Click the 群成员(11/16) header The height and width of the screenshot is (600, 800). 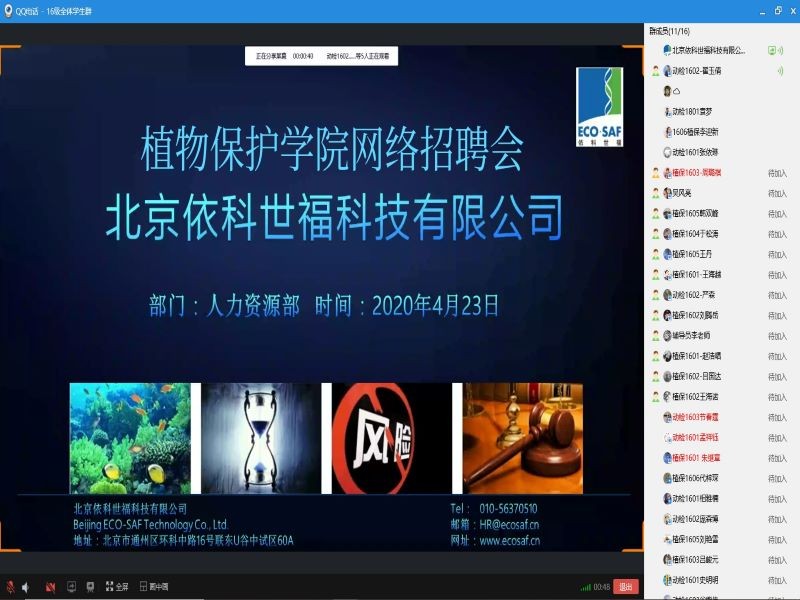tap(669, 31)
